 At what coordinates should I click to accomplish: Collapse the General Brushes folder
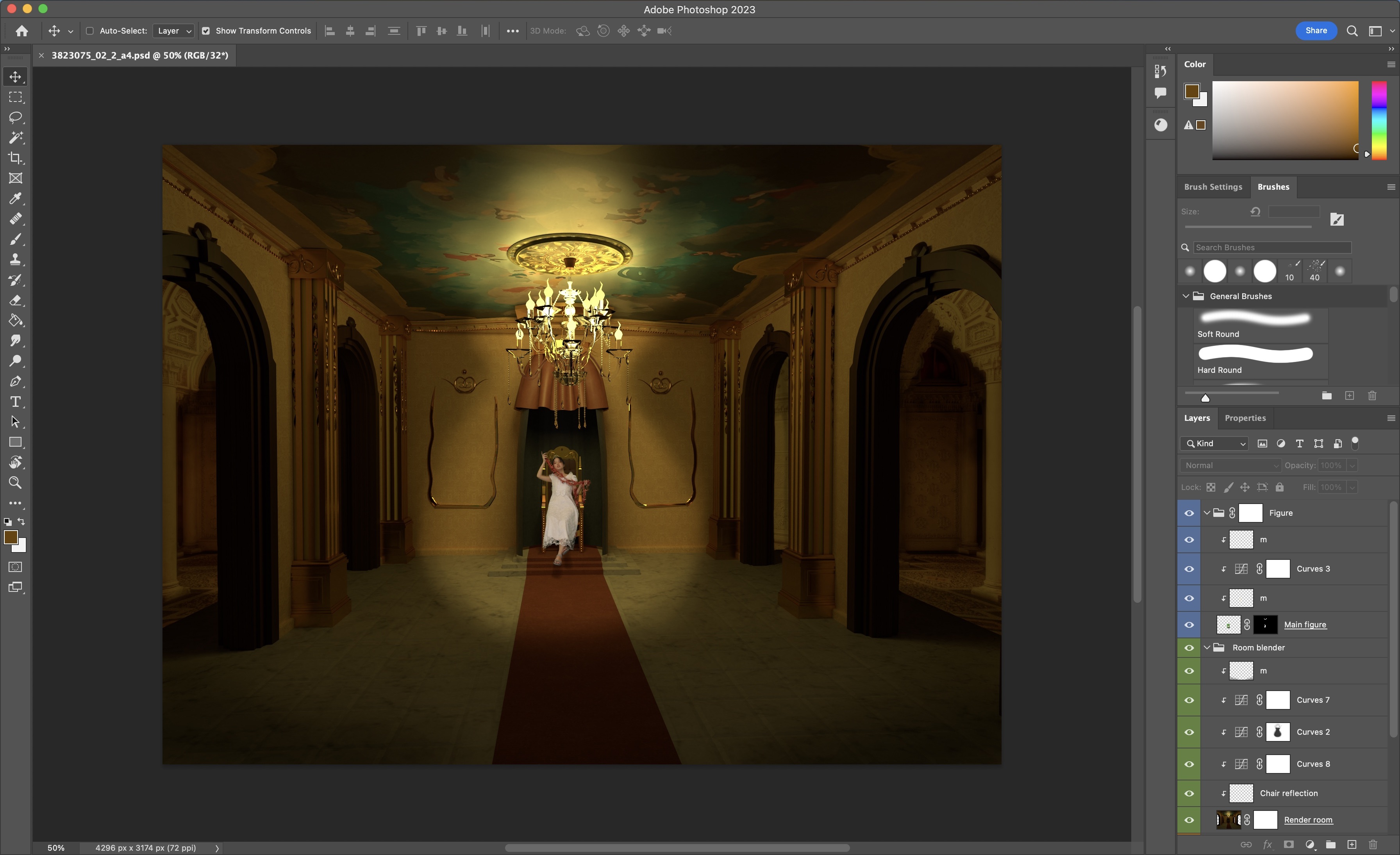(x=1186, y=296)
